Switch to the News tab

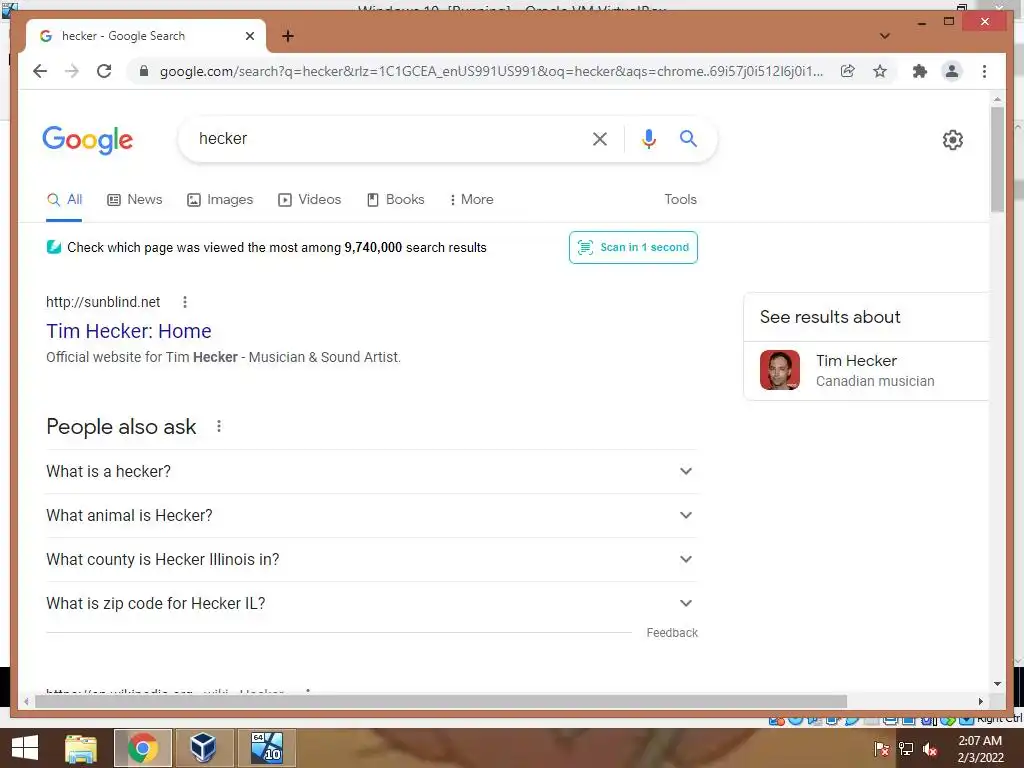pyautogui.click(x=135, y=200)
